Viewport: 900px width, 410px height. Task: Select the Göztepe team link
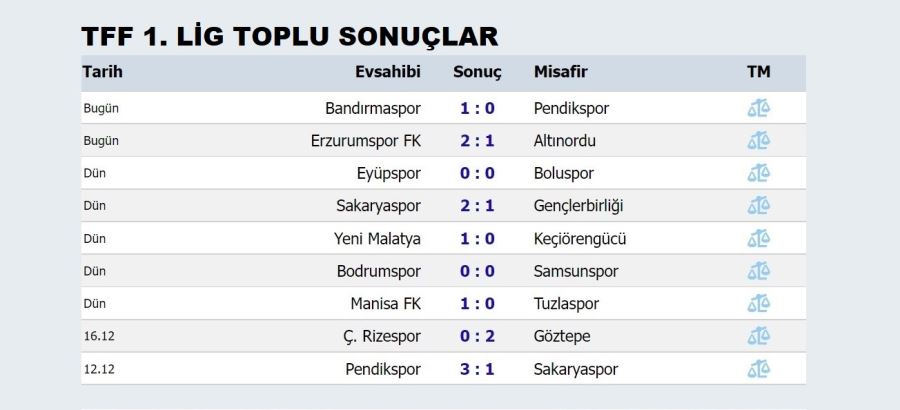(x=562, y=336)
